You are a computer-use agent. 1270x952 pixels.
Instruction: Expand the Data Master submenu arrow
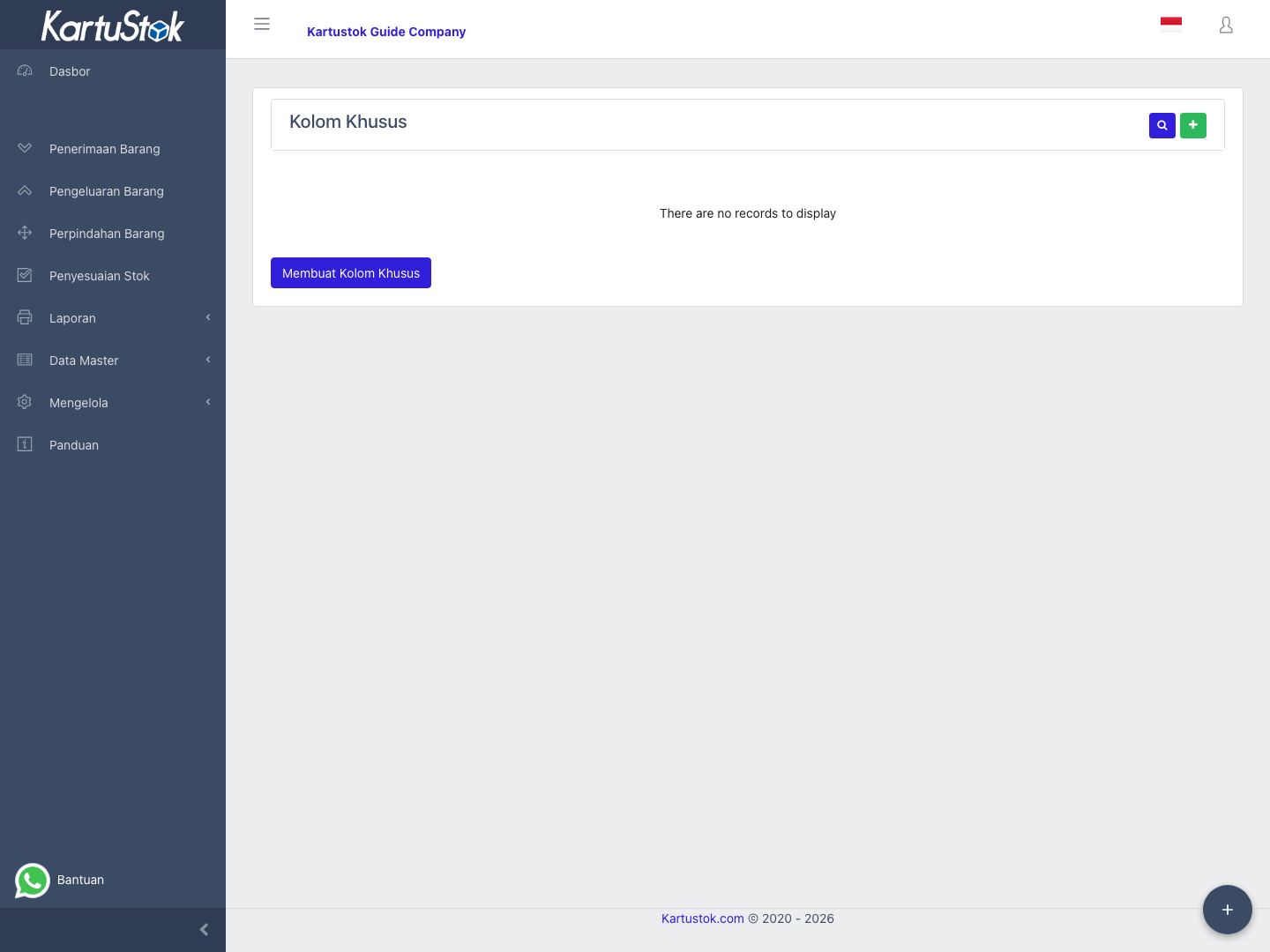click(208, 360)
